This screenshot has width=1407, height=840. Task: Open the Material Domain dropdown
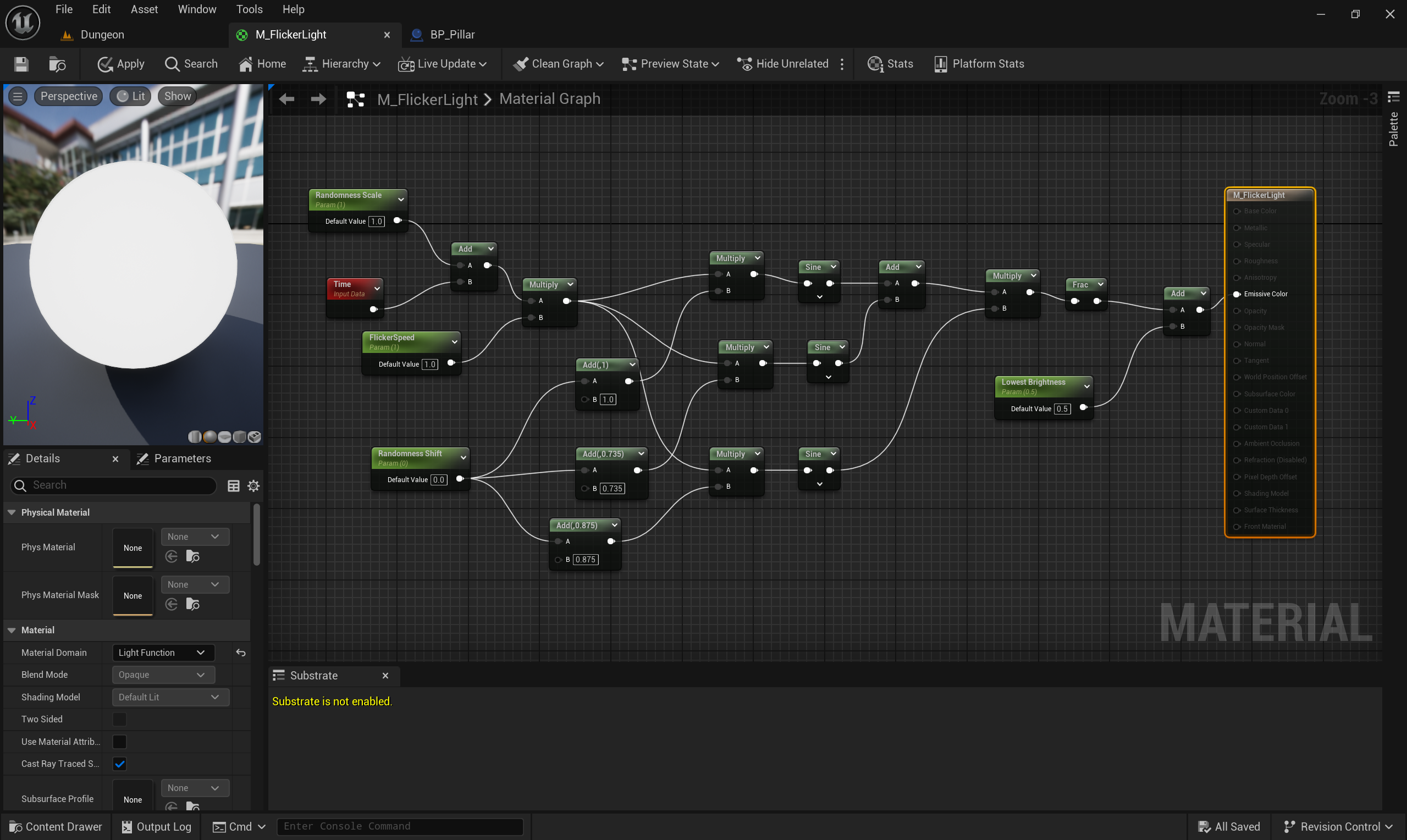pyautogui.click(x=162, y=653)
